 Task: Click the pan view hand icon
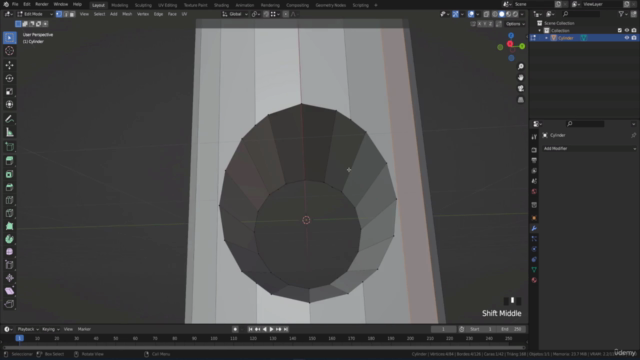520,78
